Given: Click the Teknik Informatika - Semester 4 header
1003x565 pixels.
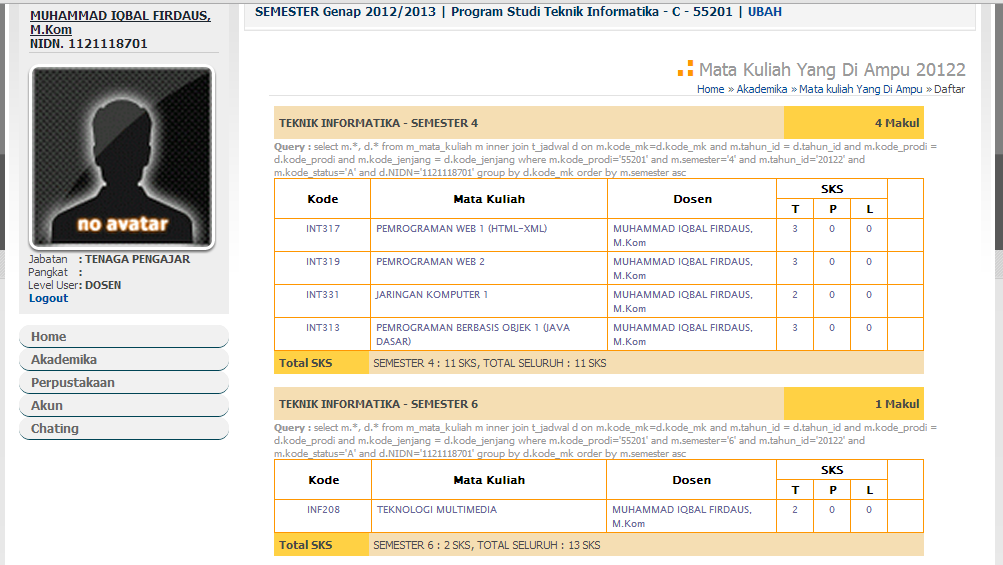Looking at the screenshot, I should point(378,123).
